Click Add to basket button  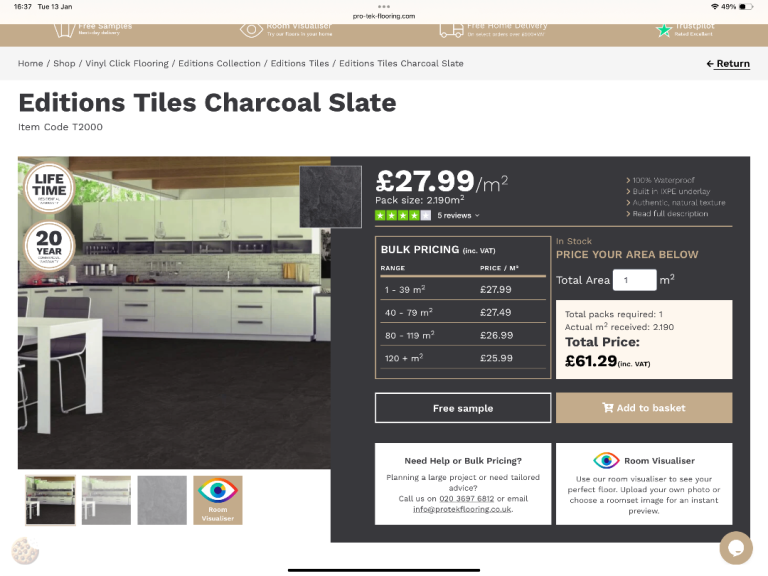644,408
